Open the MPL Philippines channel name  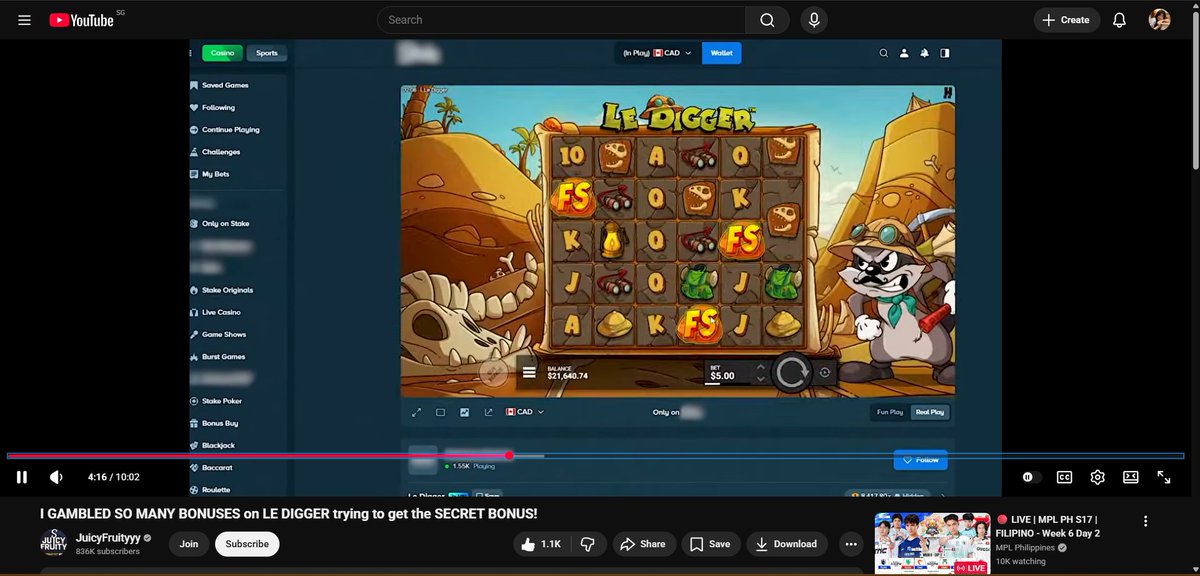click(x=1024, y=548)
